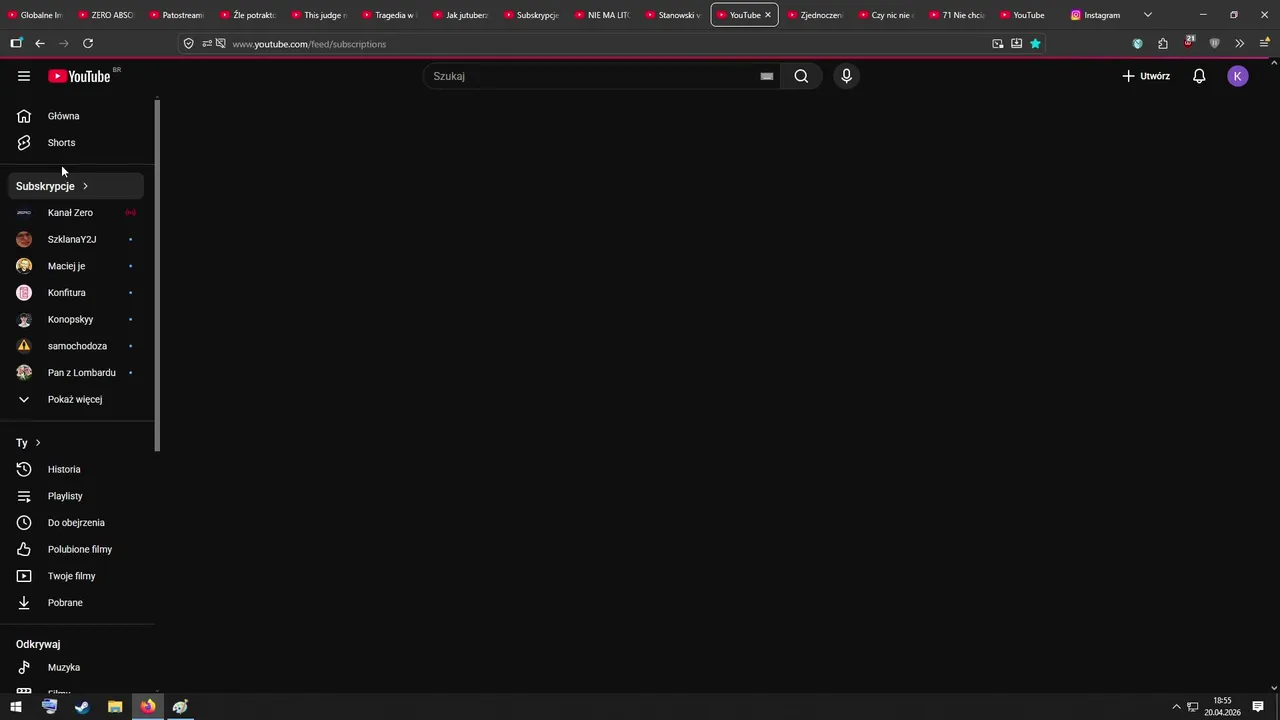
Task: Open Polubione filmy liked videos
Action: (76, 550)
